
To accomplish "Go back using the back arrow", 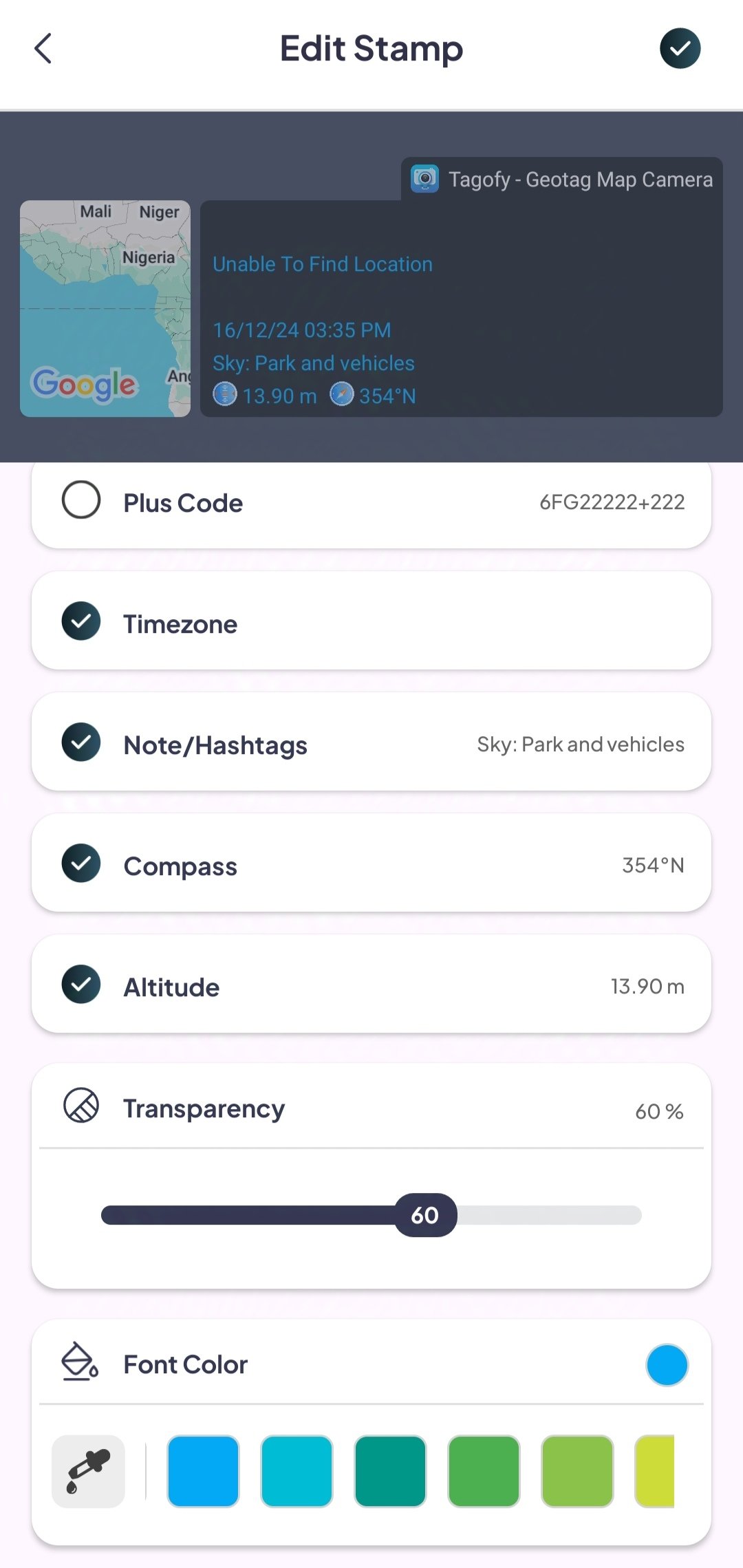I will click(x=43, y=49).
